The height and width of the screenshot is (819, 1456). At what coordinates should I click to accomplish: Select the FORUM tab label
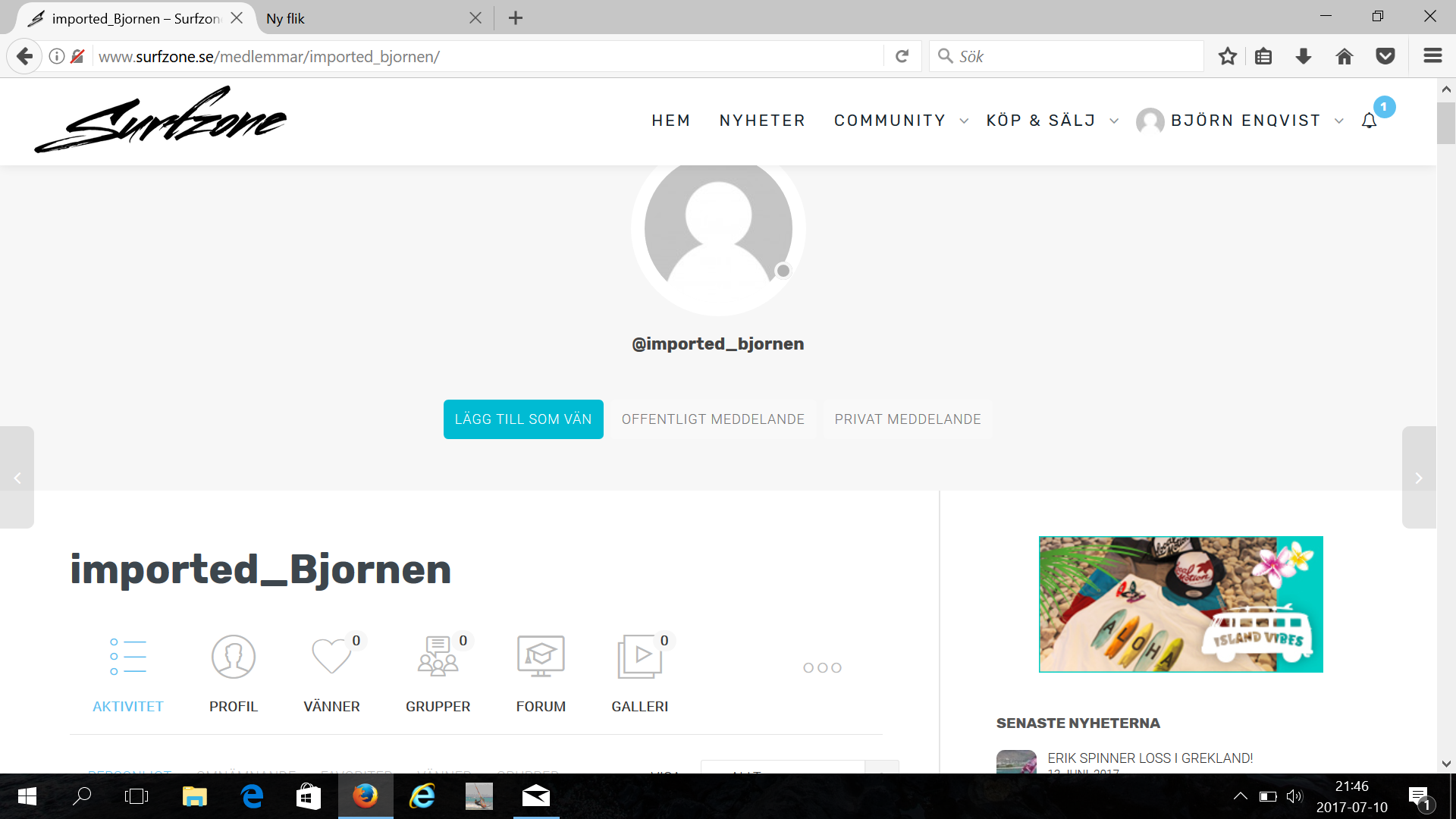(541, 706)
